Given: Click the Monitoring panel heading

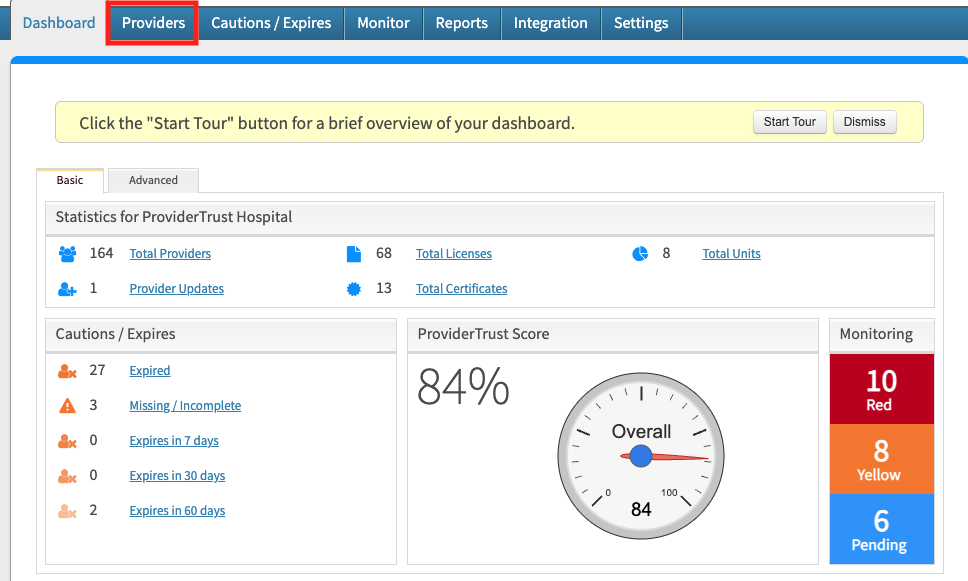Looking at the screenshot, I should pos(876,334).
